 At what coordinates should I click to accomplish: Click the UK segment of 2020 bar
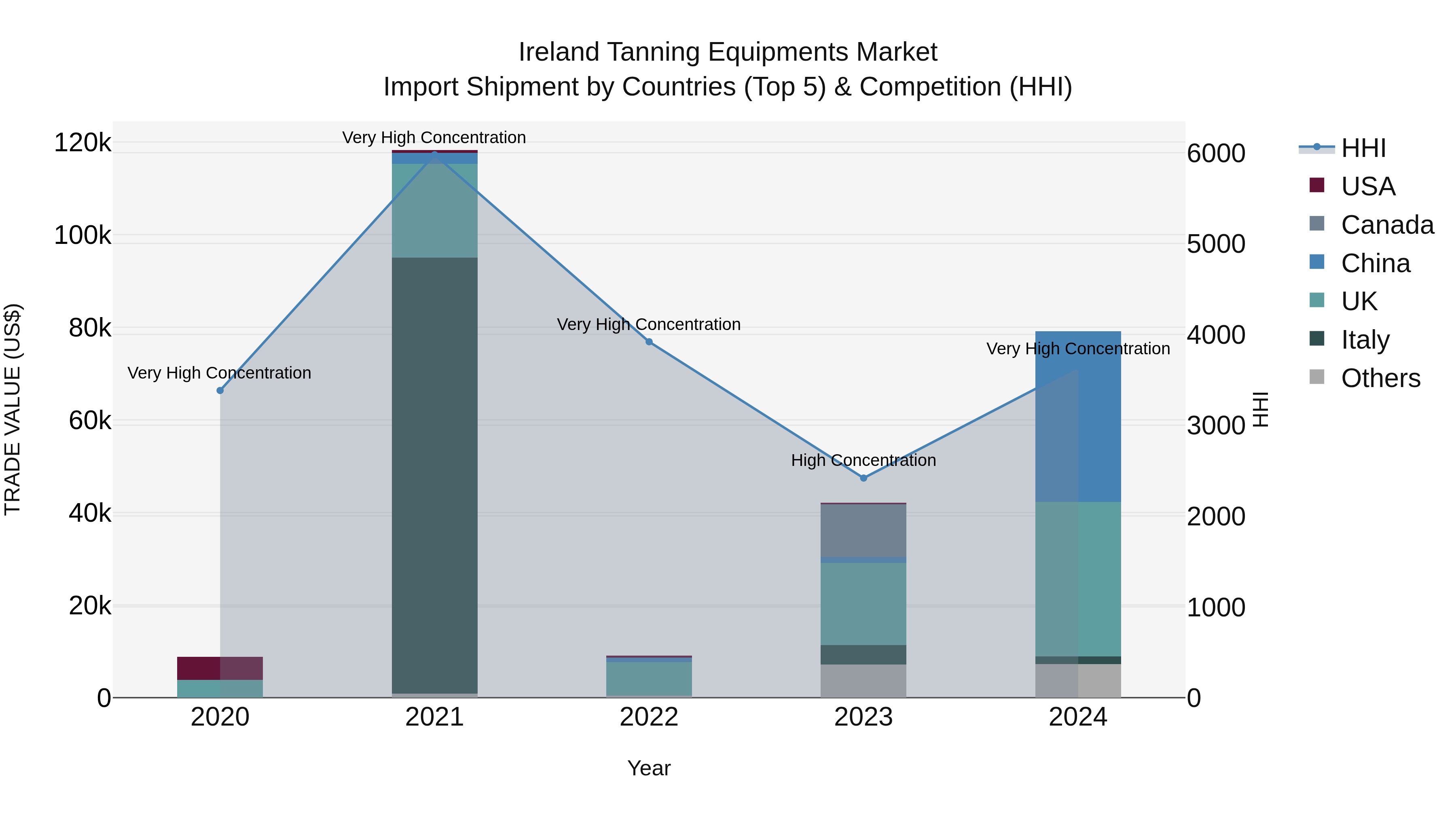220,688
